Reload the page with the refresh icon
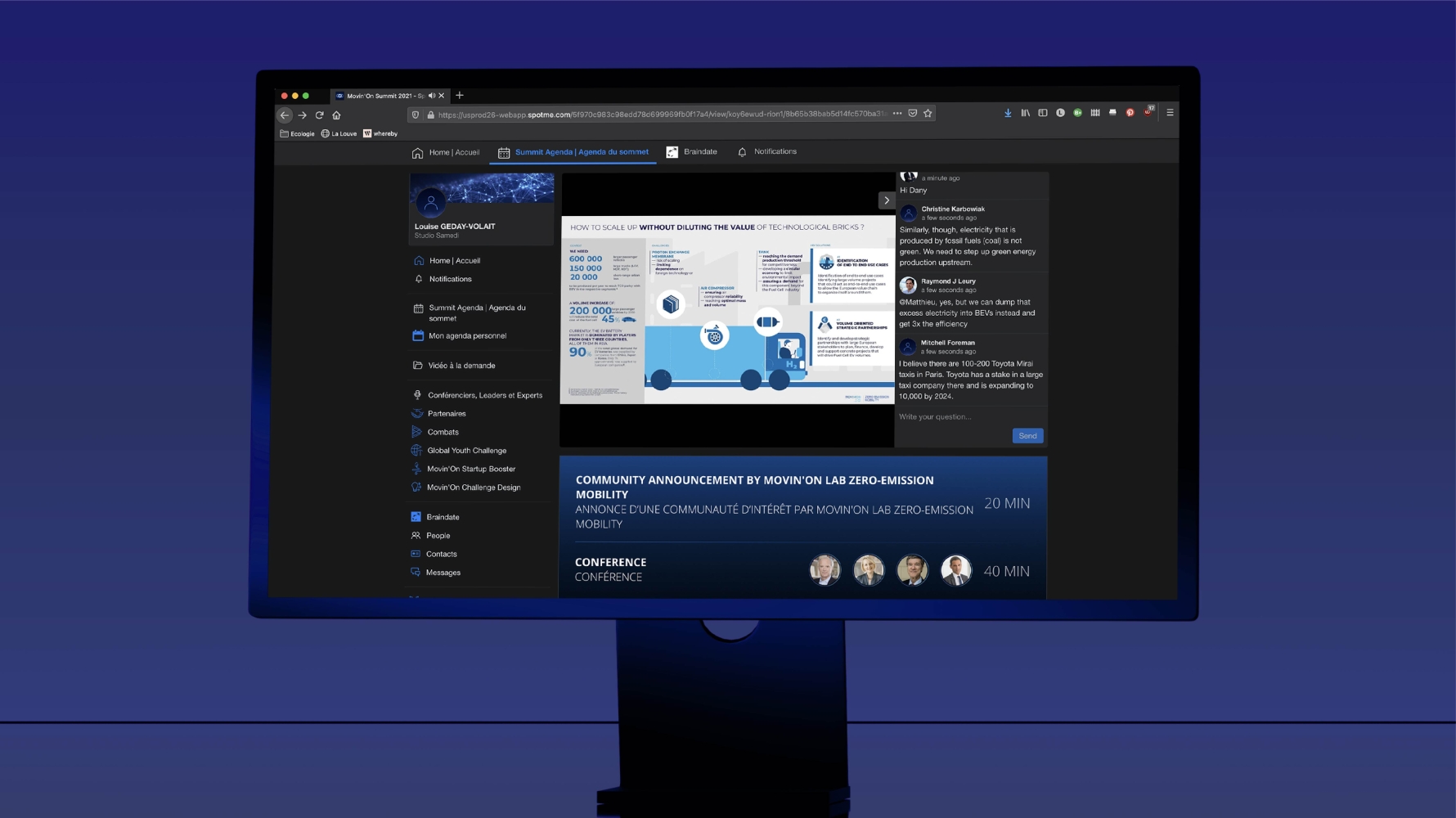1456x818 pixels. pyautogui.click(x=320, y=115)
